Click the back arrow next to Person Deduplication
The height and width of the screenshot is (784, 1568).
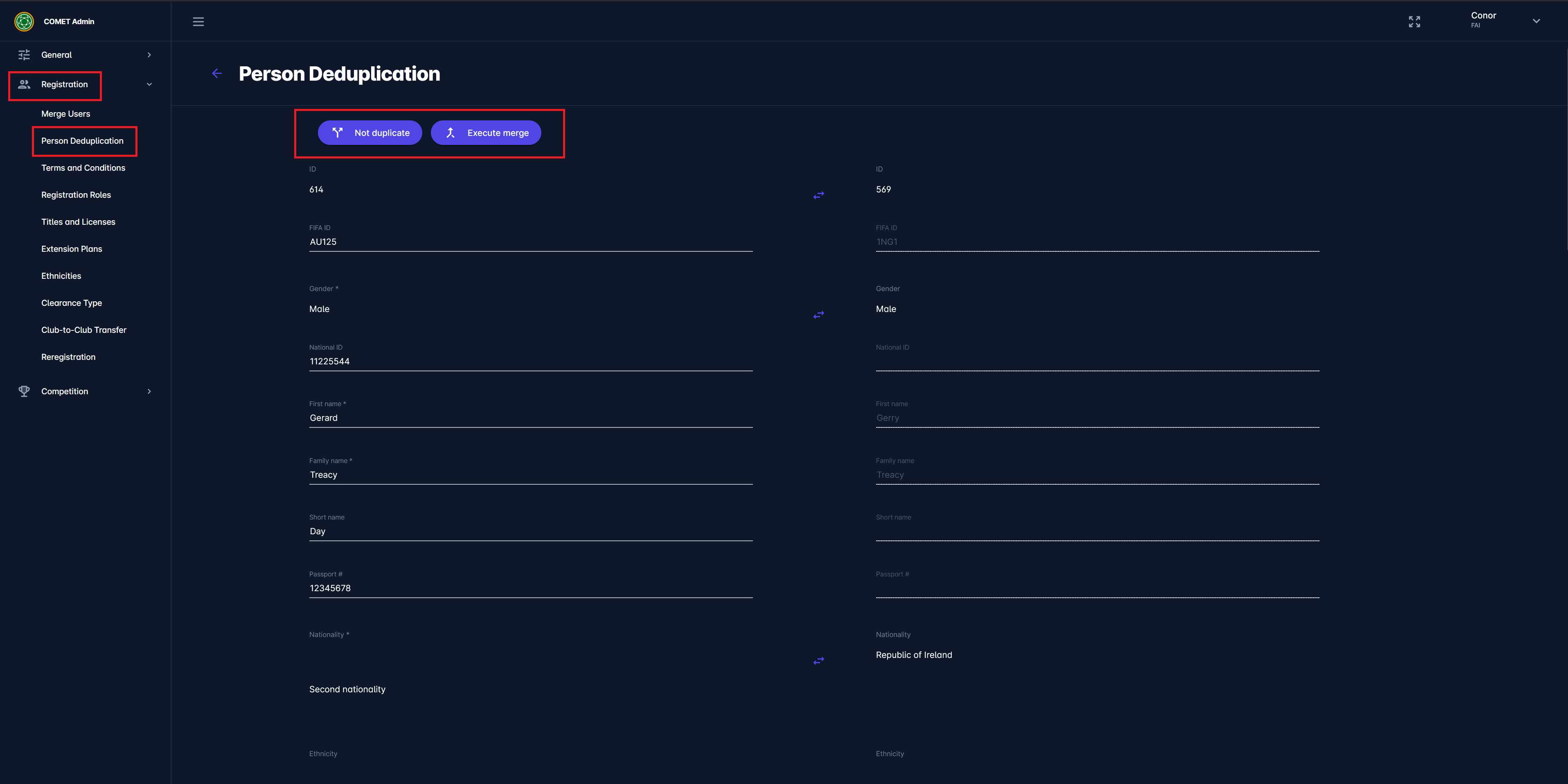217,74
